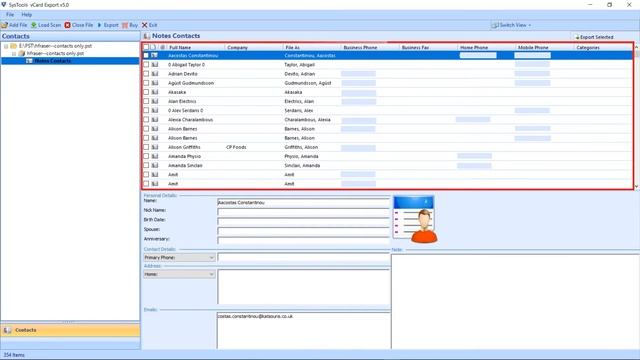Viewport: 640px width, 360px height.
Task: Click the Birth Date input field
Action: (304, 222)
